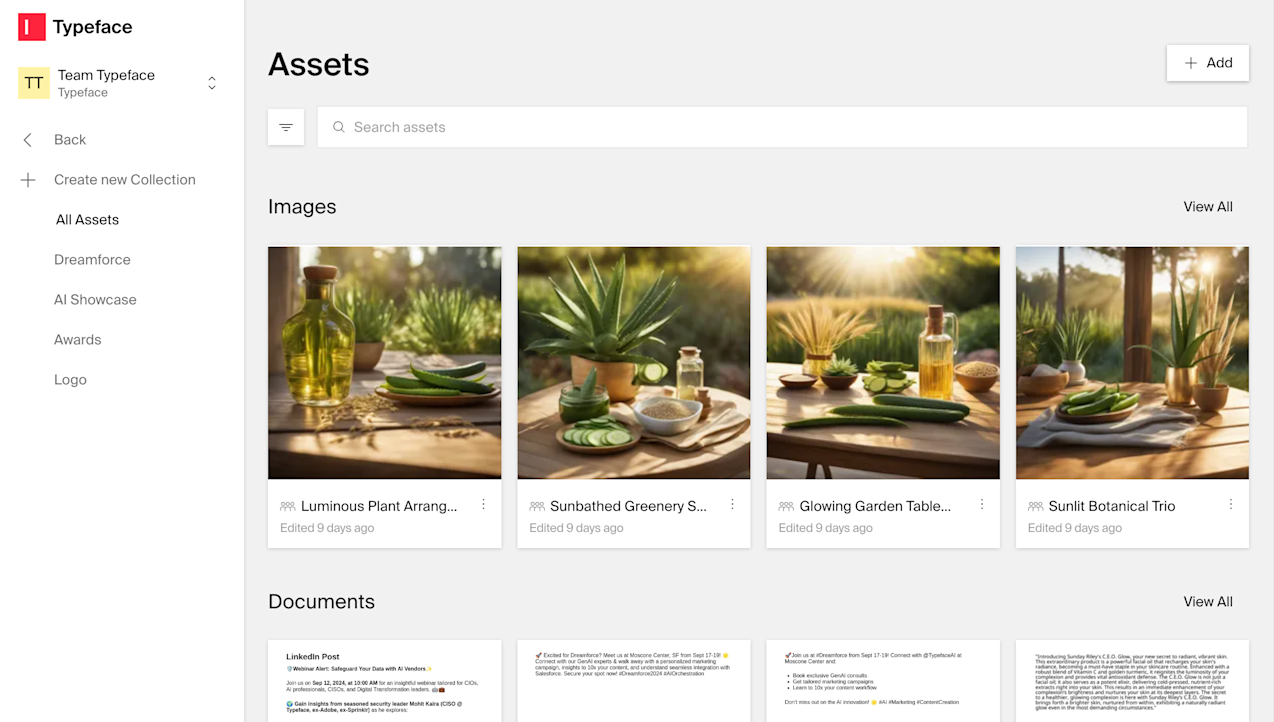The width and height of the screenshot is (1274, 722).
Task: View All in the Documents section
Action: (1208, 602)
